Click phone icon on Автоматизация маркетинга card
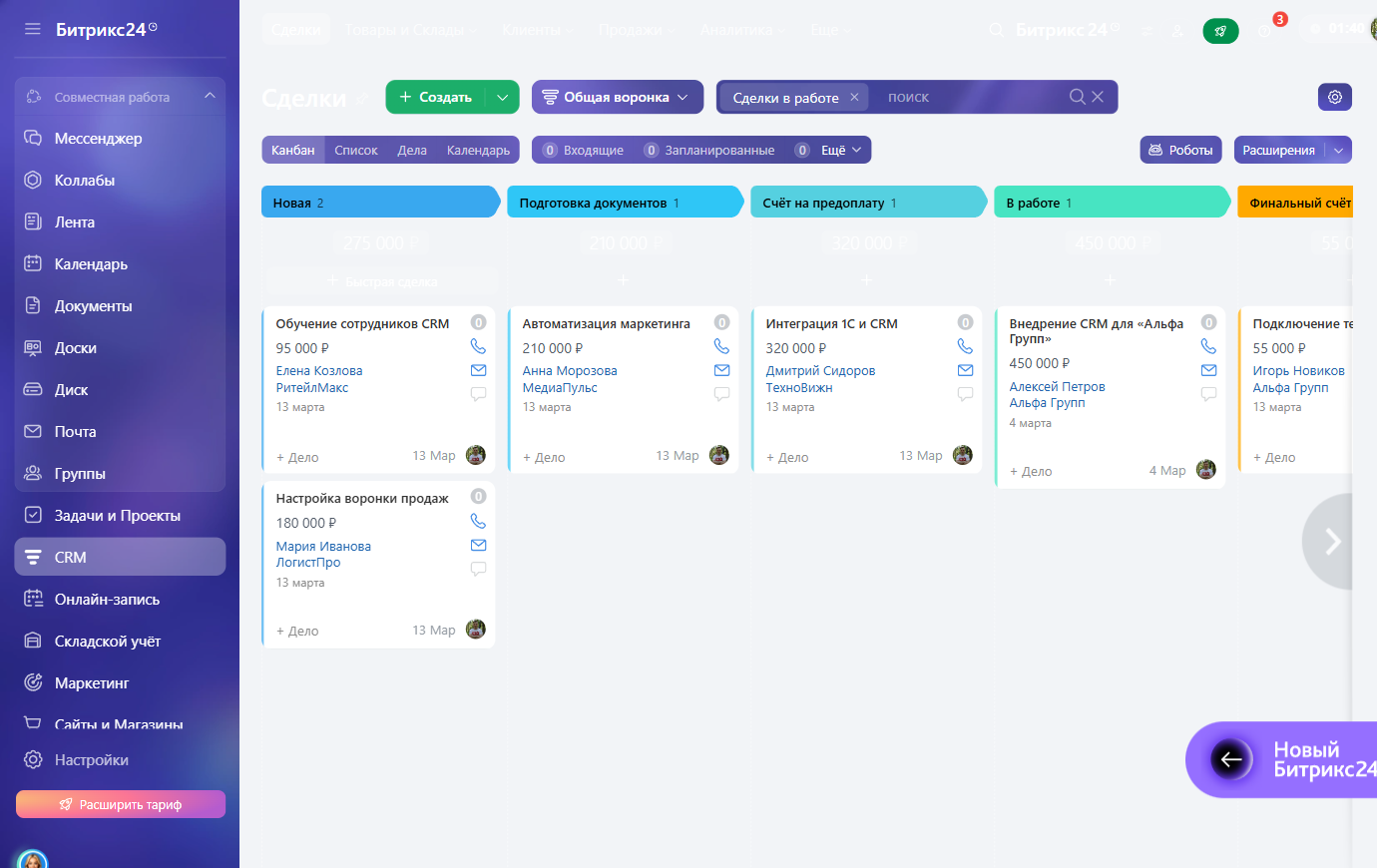The height and width of the screenshot is (868, 1377). [x=721, y=346]
